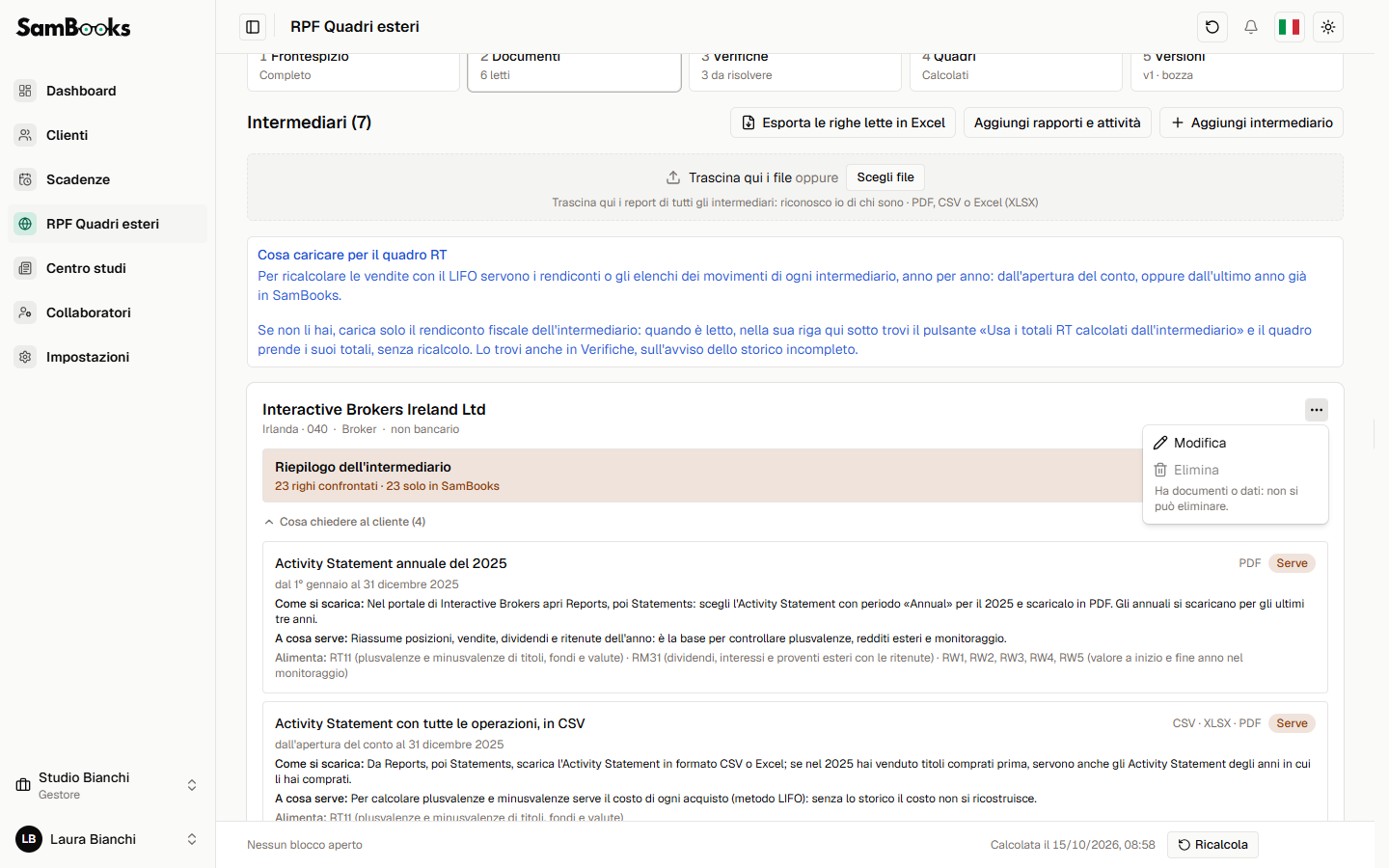
Task: Open three-dots menu for Interactive Brokers
Action: click(1317, 410)
